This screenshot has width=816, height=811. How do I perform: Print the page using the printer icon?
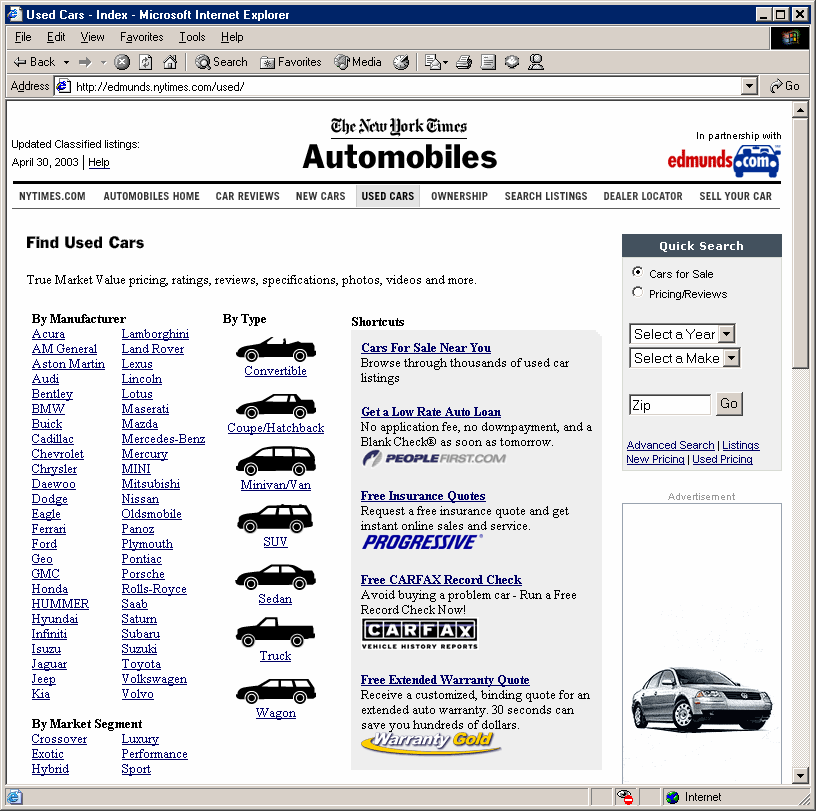click(x=464, y=62)
